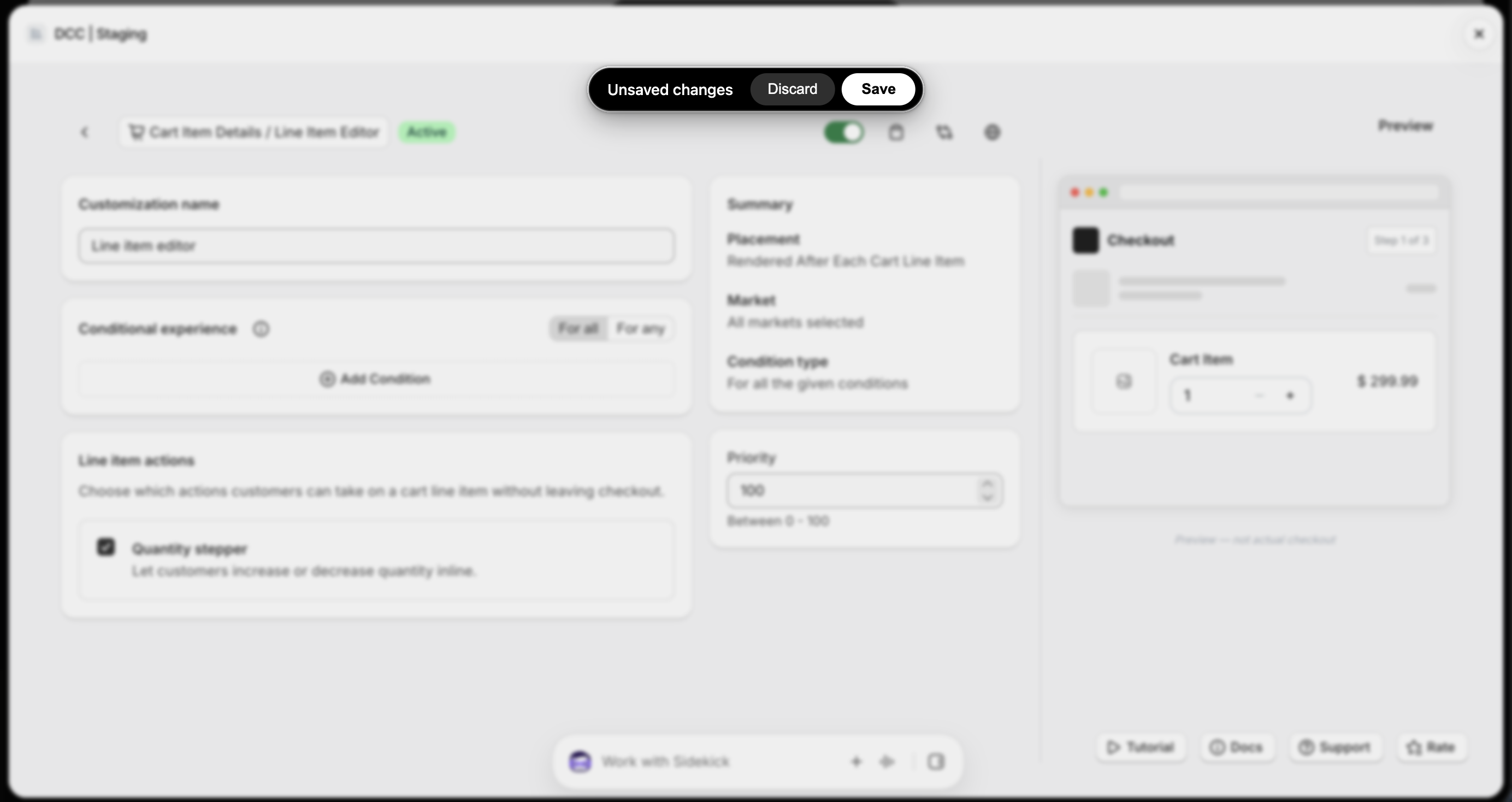This screenshot has height=802, width=1512.
Task: Close the app window with the X icon
Action: (1479, 34)
